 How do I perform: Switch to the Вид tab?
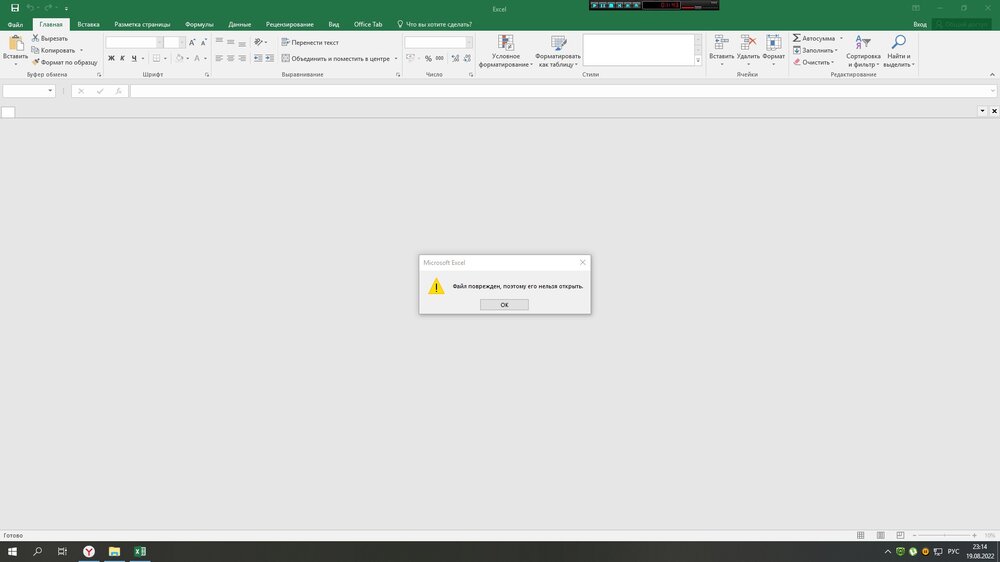(334, 24)
